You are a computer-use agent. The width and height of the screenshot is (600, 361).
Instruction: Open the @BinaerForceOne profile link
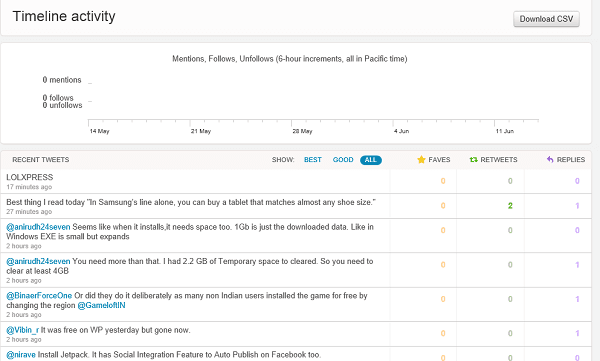point(39,296)
